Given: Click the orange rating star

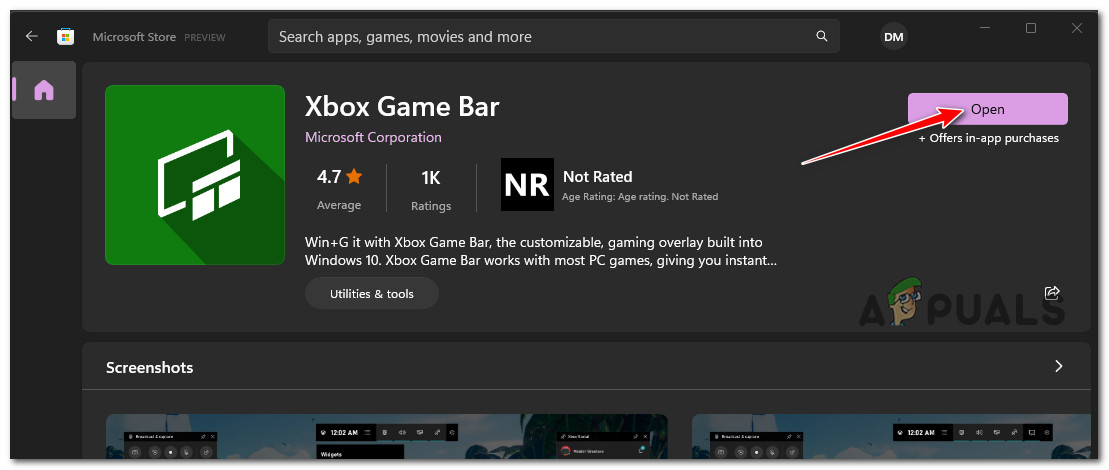Looking at the screenshot, I should 354,177.
